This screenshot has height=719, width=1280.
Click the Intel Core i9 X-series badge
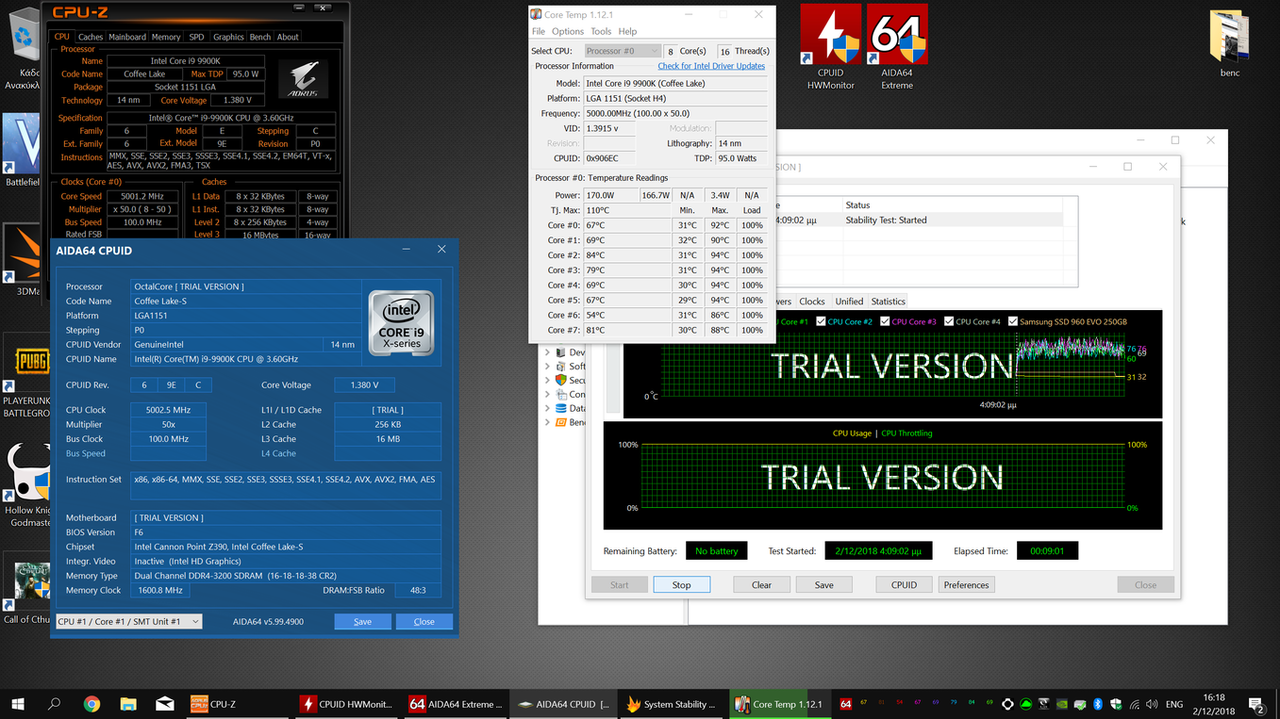click(x=401, y=322)
